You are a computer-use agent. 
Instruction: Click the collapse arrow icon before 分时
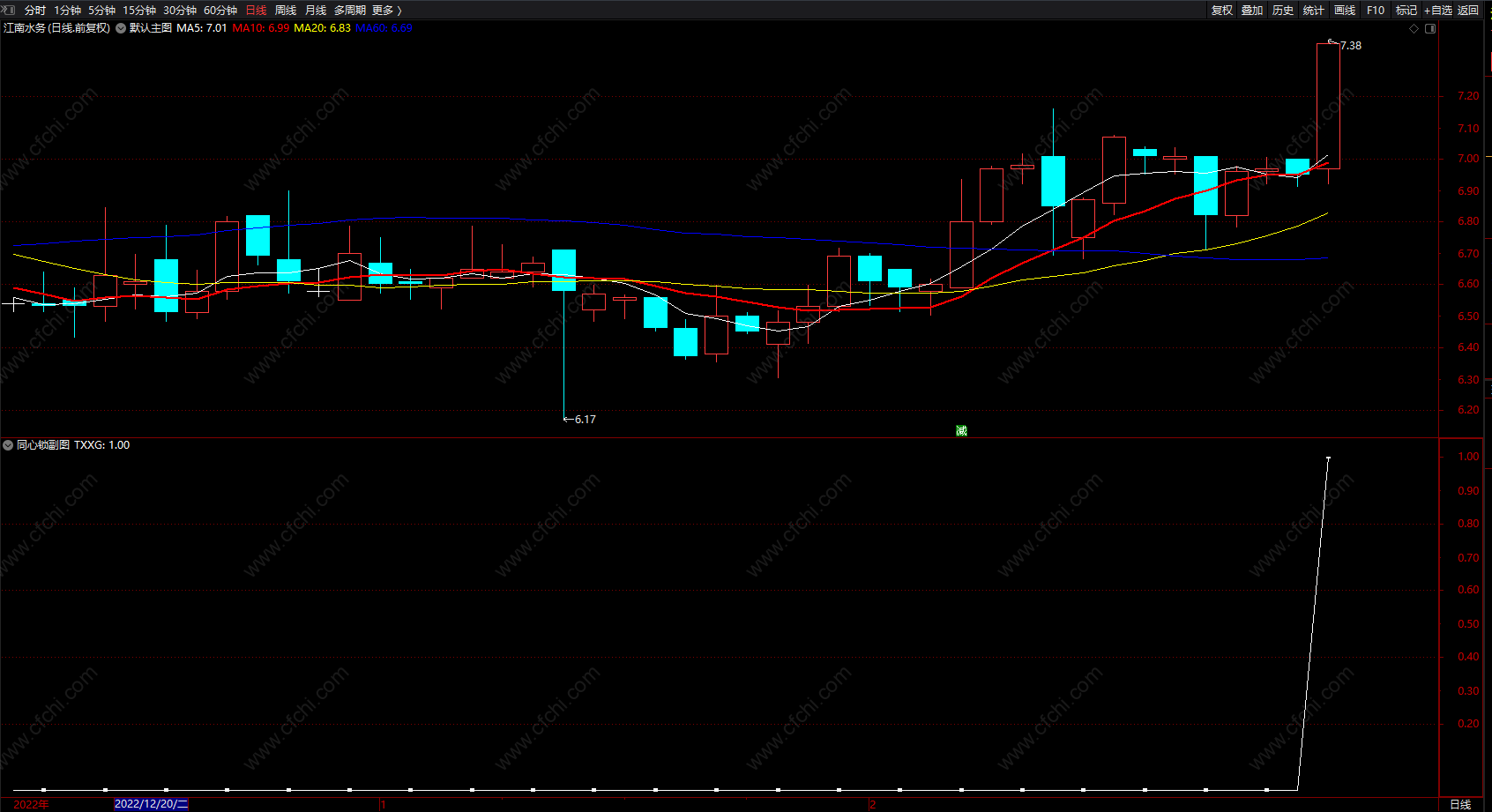[x=9, y=10]
